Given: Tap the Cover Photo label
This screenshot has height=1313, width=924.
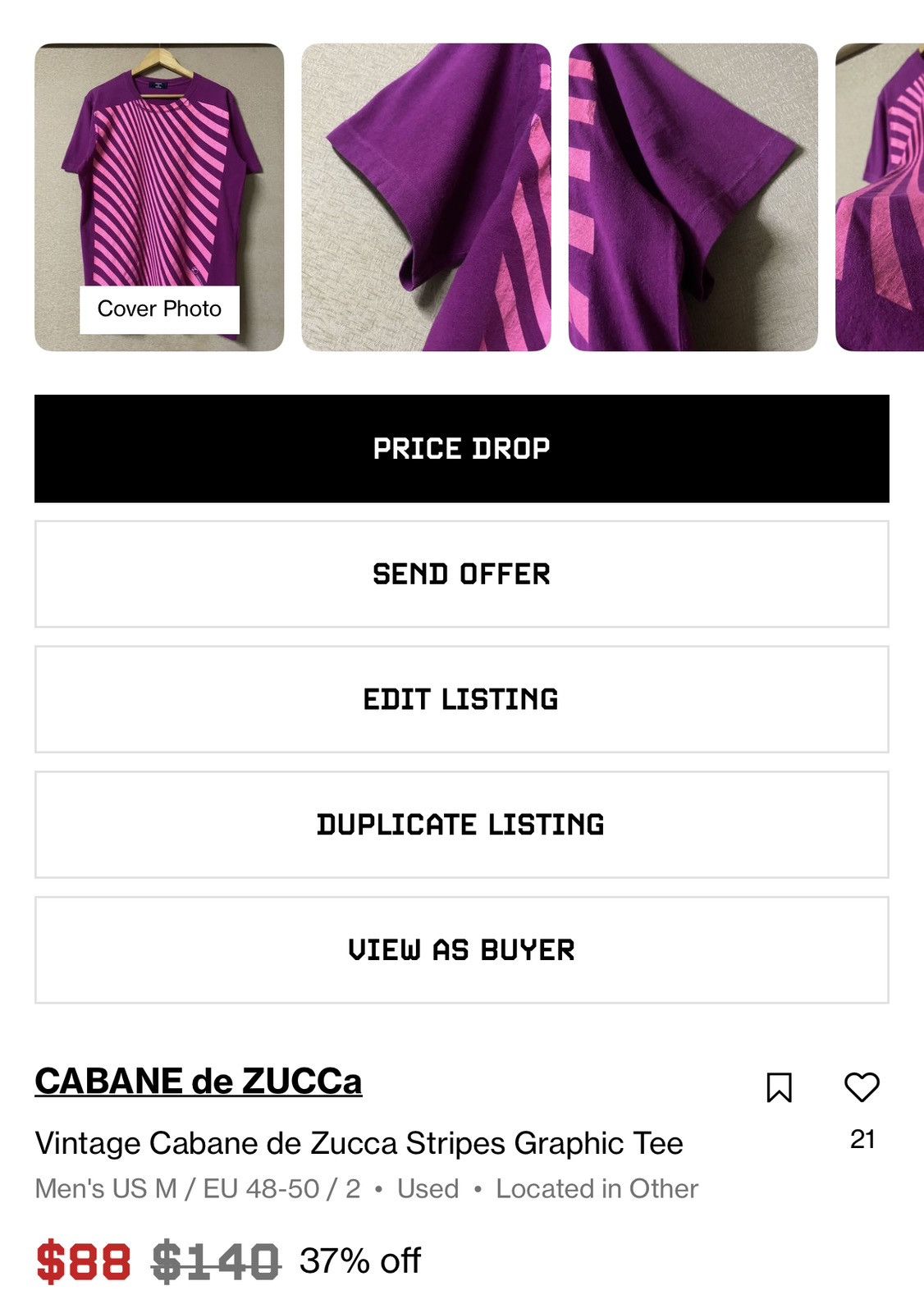Looking at the screenshot, I should (x=159, y=309).
